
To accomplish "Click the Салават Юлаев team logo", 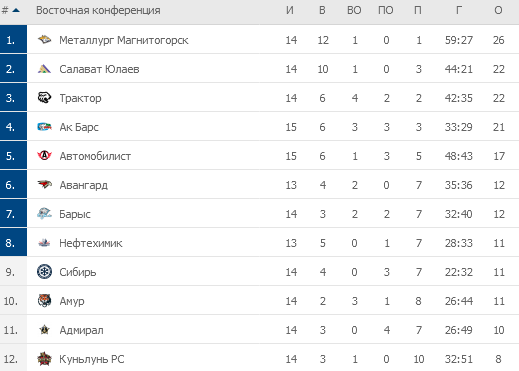I will pos(44,69).
